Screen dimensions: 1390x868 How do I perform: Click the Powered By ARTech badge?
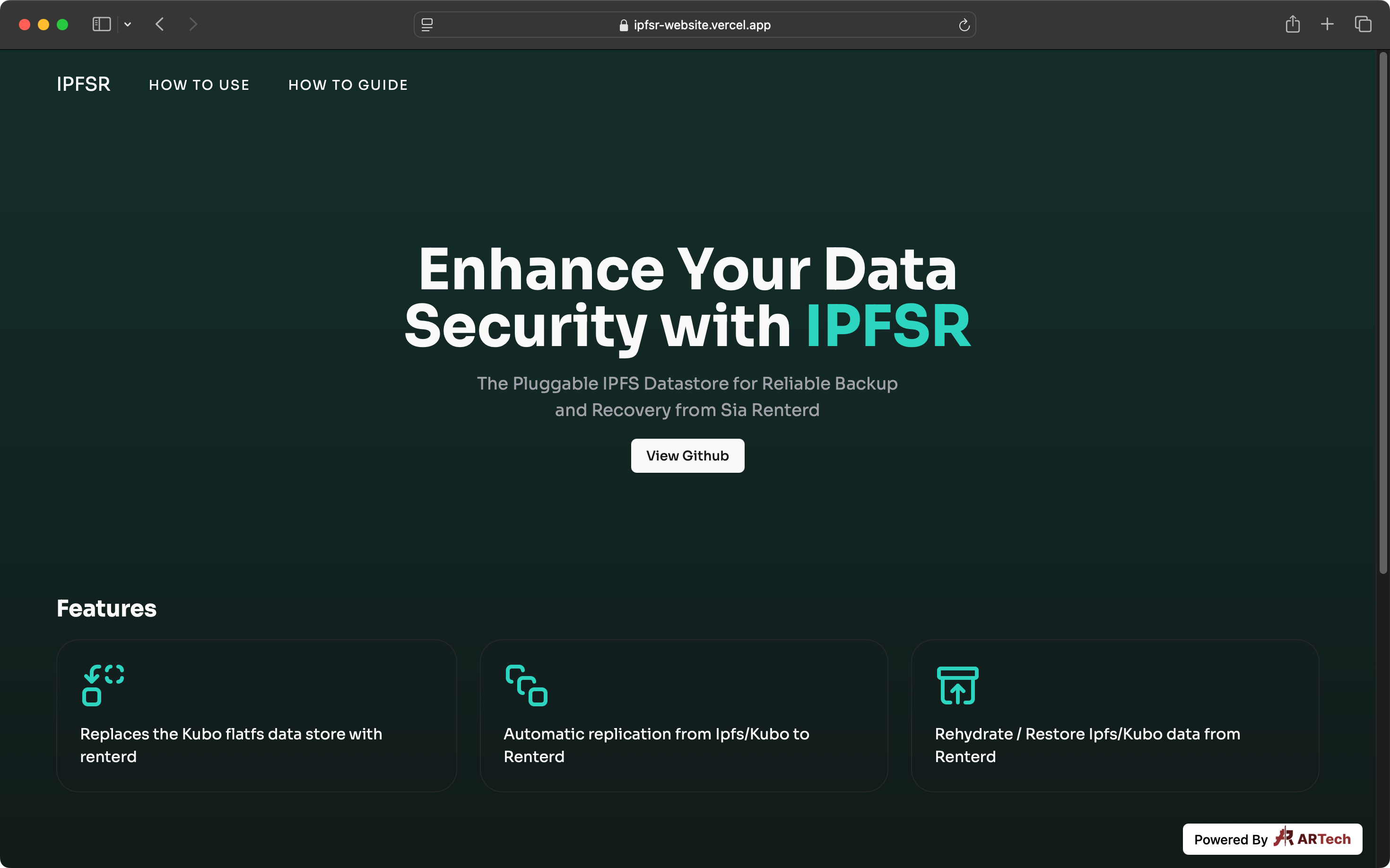[1272, 839]
